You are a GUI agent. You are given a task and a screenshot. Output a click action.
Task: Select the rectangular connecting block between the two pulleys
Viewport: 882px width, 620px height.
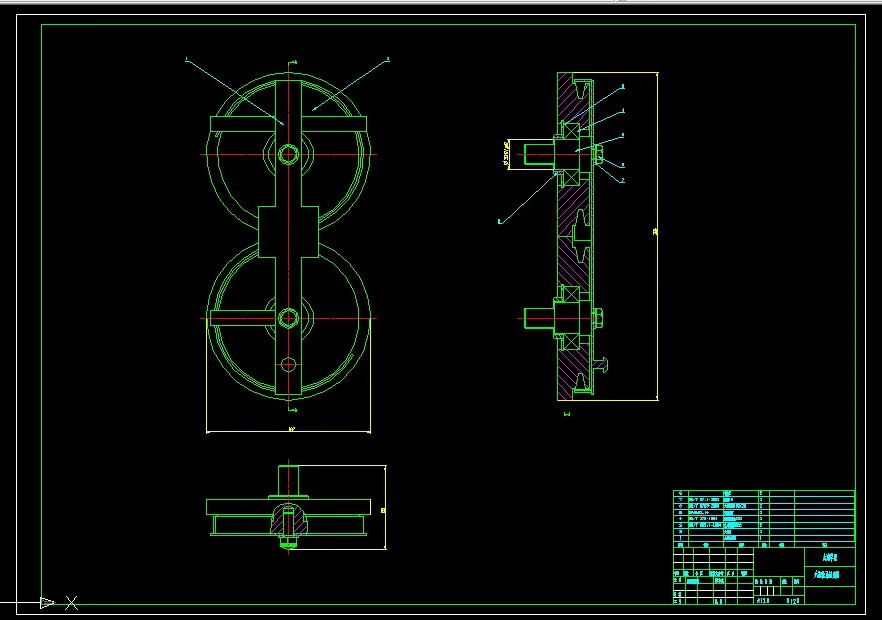tap(289, 232)
